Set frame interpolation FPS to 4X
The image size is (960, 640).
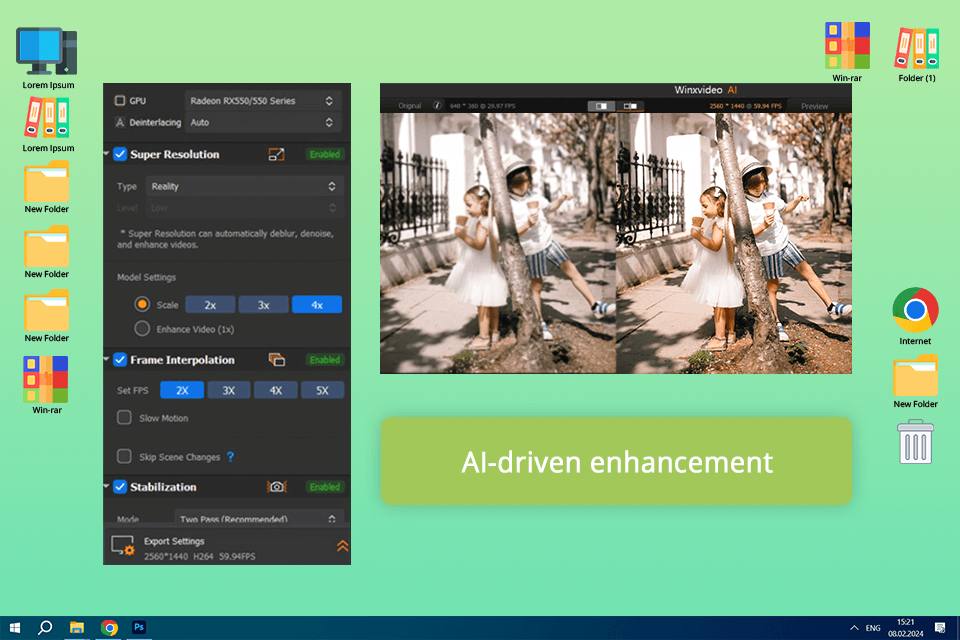[276, 390]
